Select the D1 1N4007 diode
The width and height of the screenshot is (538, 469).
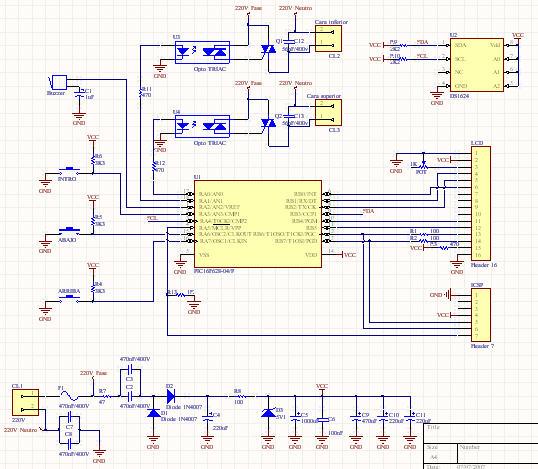(153, 413)
